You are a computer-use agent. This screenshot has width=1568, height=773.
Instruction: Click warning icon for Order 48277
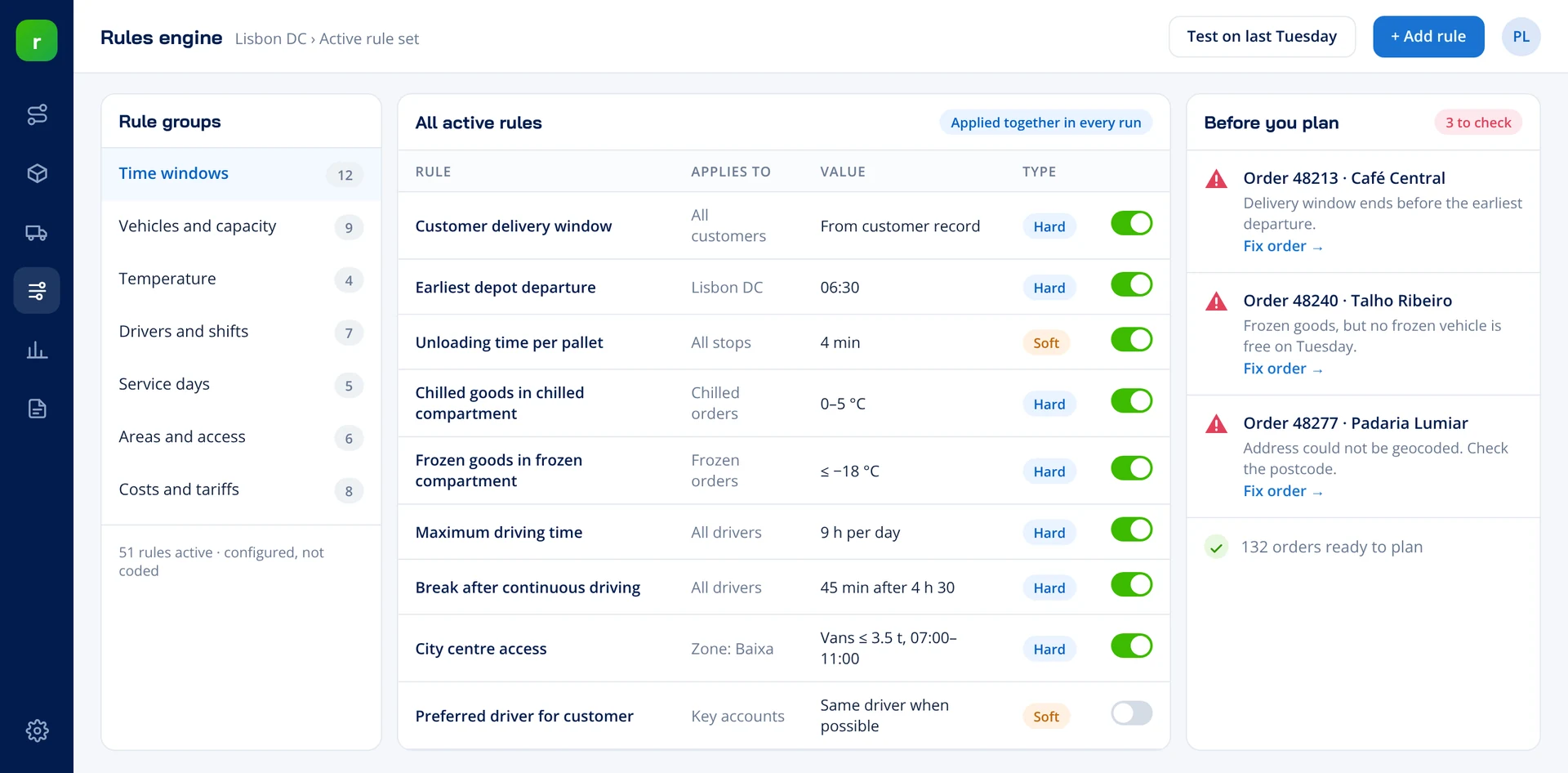1216,424
